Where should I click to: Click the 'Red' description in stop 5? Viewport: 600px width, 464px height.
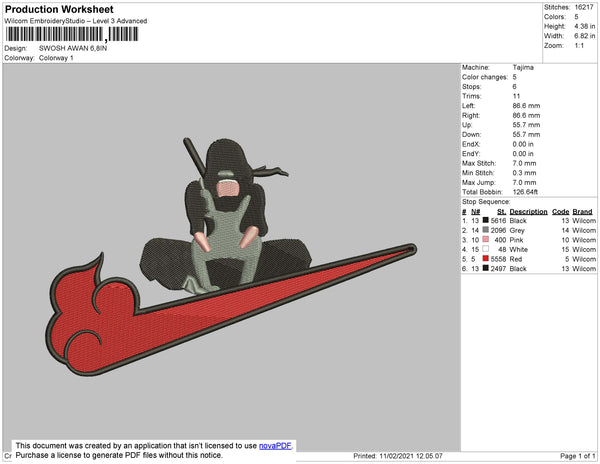point(516,259)
